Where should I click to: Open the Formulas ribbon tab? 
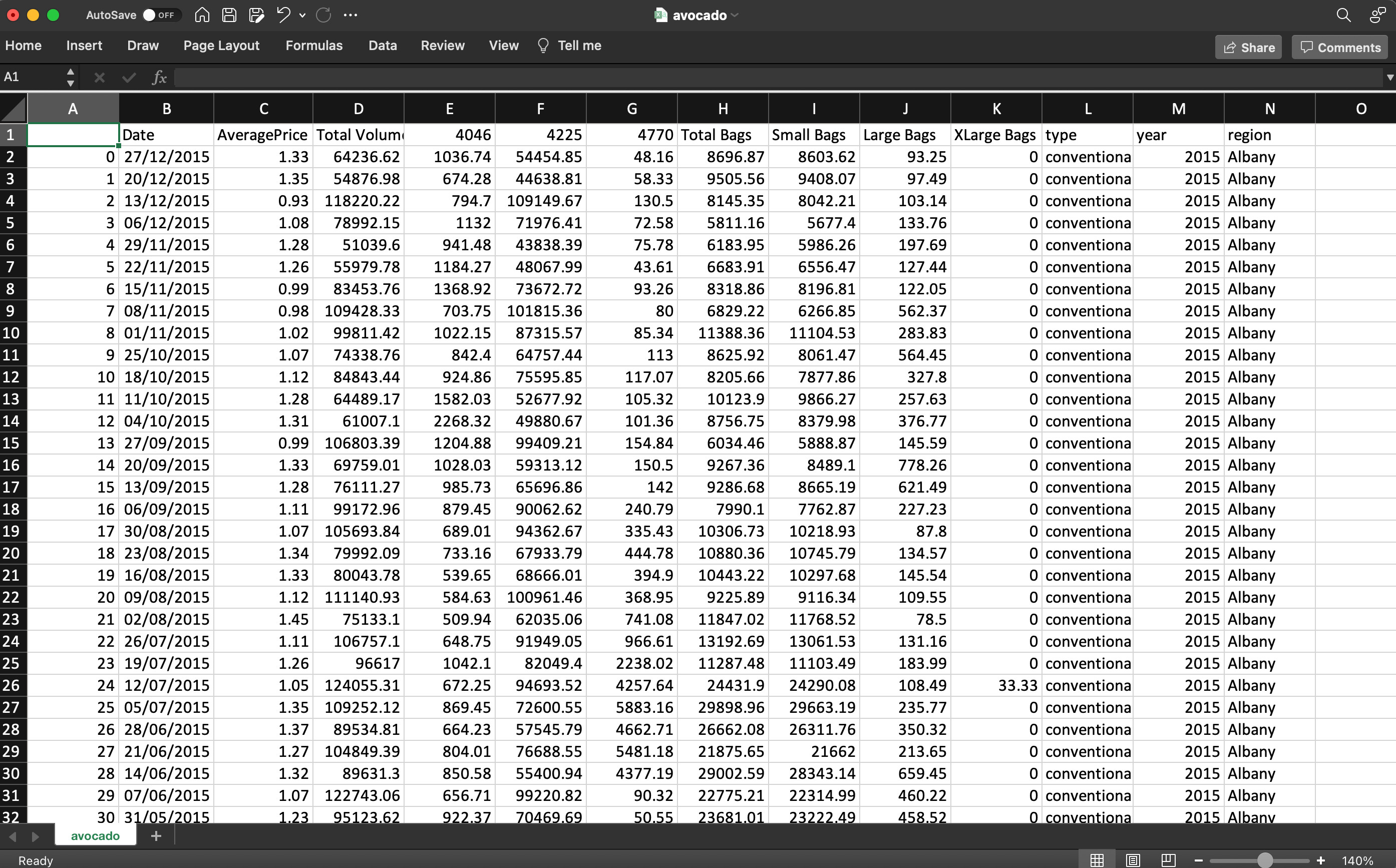313,46
